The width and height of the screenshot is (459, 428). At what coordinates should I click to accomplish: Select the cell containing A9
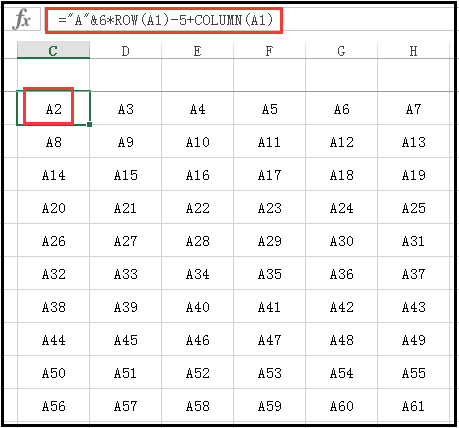(x=125, y=141)
